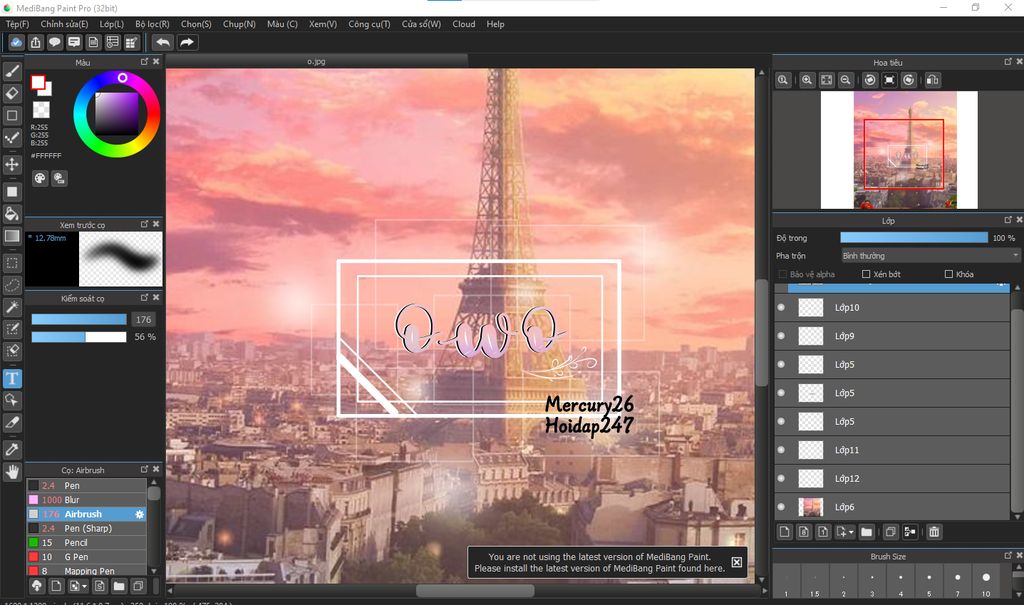
Task: Click the foreground color swatch
Action: pyautogui.click(x=37, y=82)
